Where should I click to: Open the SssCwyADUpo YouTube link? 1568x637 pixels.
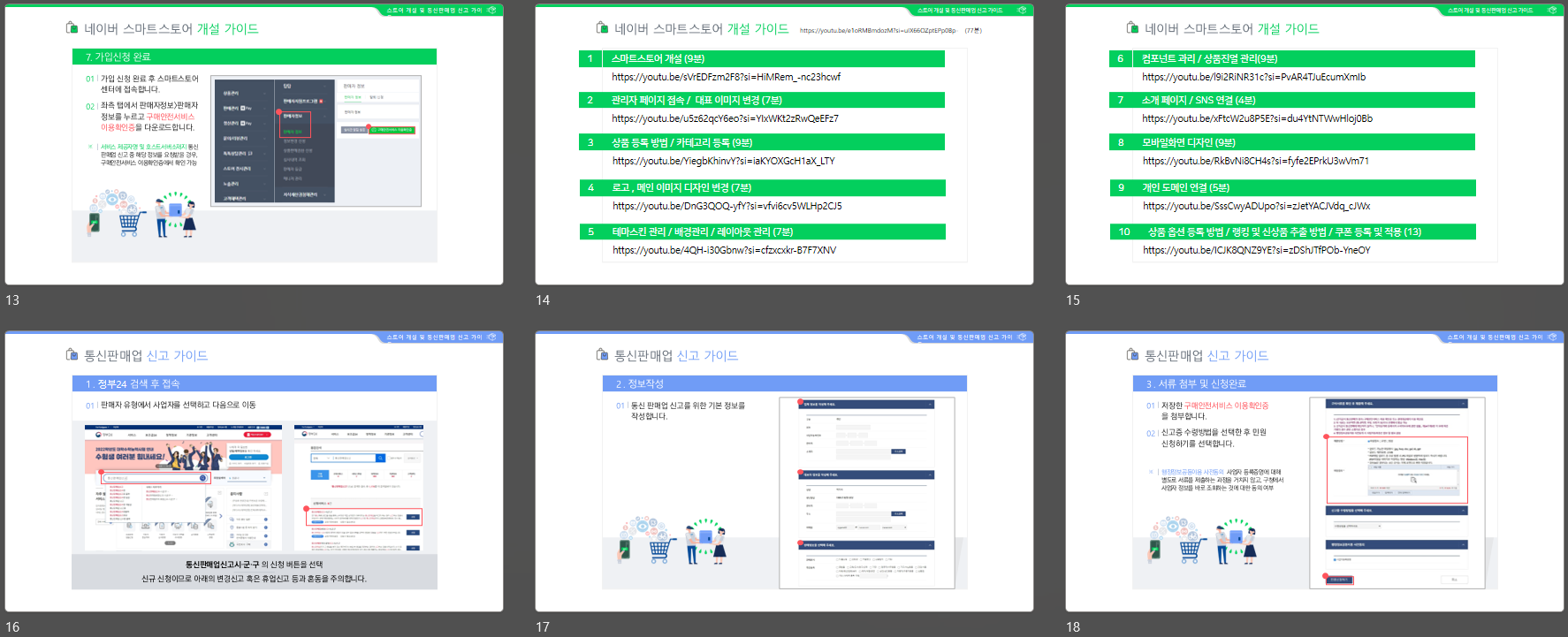coord(1256,206)
